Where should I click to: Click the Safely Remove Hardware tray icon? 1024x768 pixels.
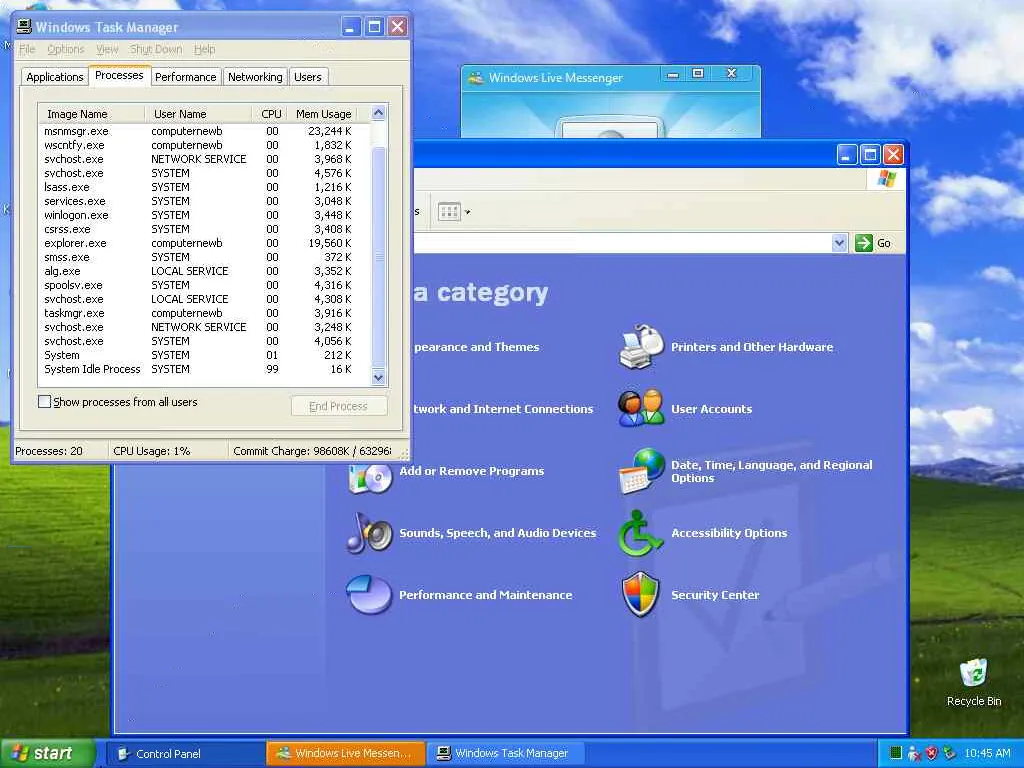950,753
